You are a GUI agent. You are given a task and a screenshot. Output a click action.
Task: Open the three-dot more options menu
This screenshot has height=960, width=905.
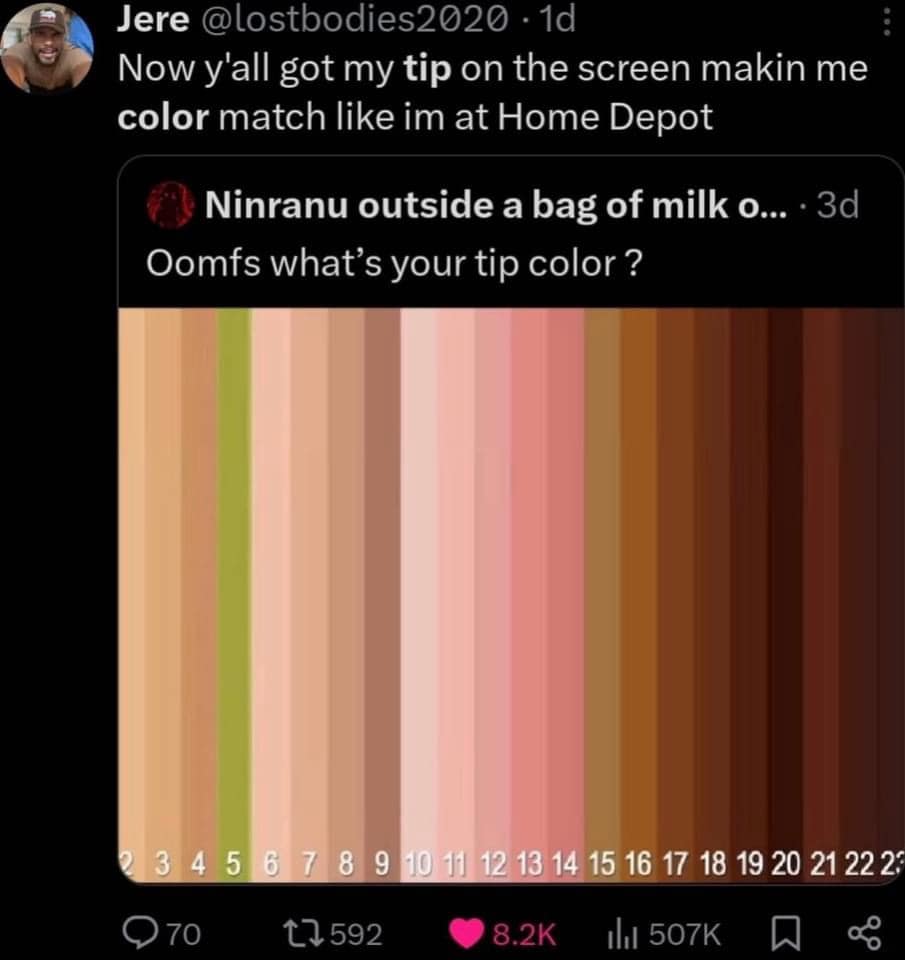(884, 22)
